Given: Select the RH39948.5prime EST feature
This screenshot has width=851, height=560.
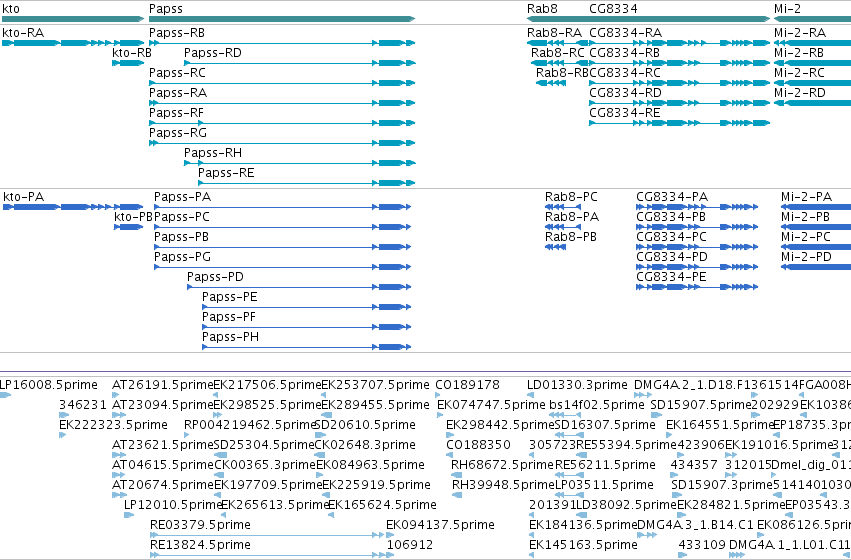Looking at the screenshot, I should click(457, 495).
